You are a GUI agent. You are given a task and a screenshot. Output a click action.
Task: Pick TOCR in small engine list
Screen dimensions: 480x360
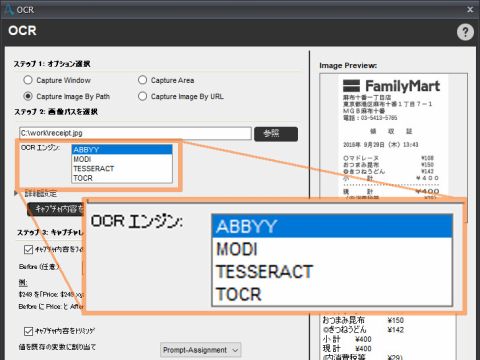coord(122,178)
